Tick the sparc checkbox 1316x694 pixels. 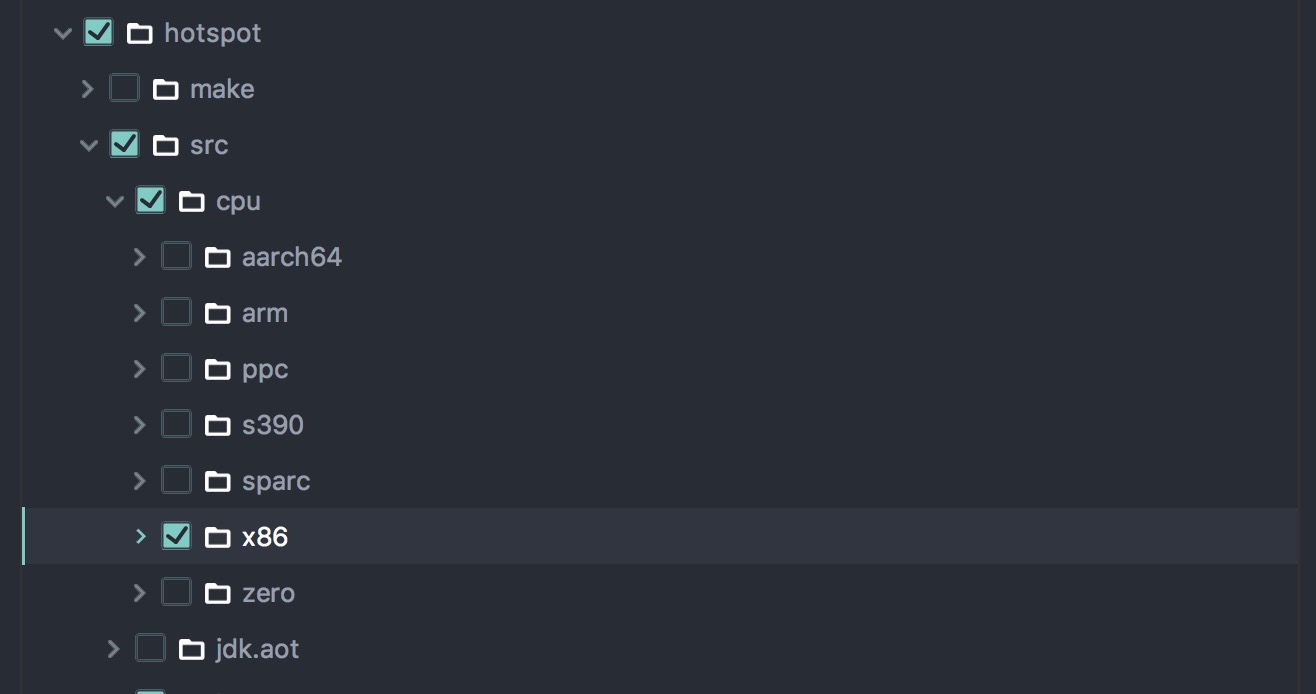pyautogui.click(x=176, y=480)
